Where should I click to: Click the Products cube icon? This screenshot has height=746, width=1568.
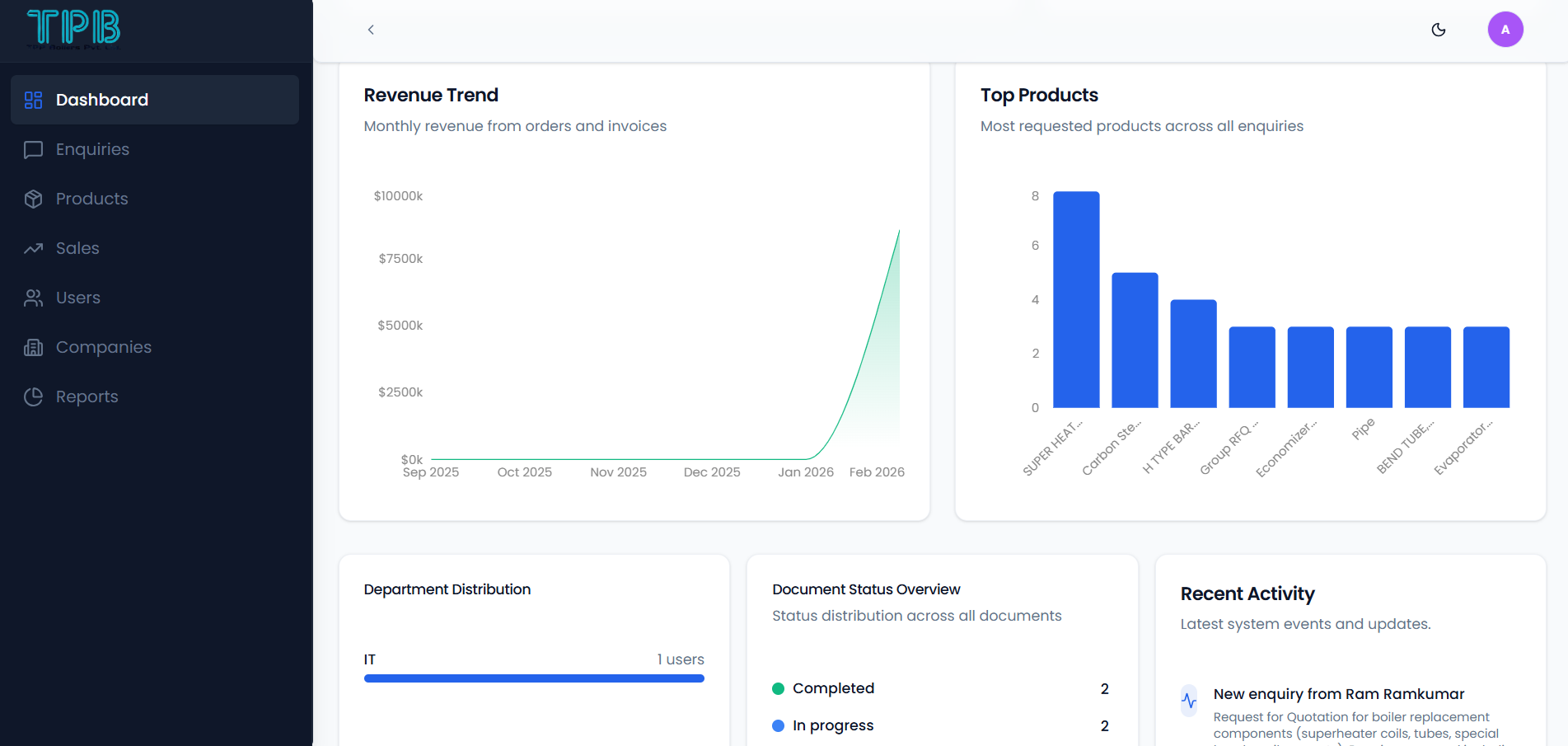click(33, 199)
